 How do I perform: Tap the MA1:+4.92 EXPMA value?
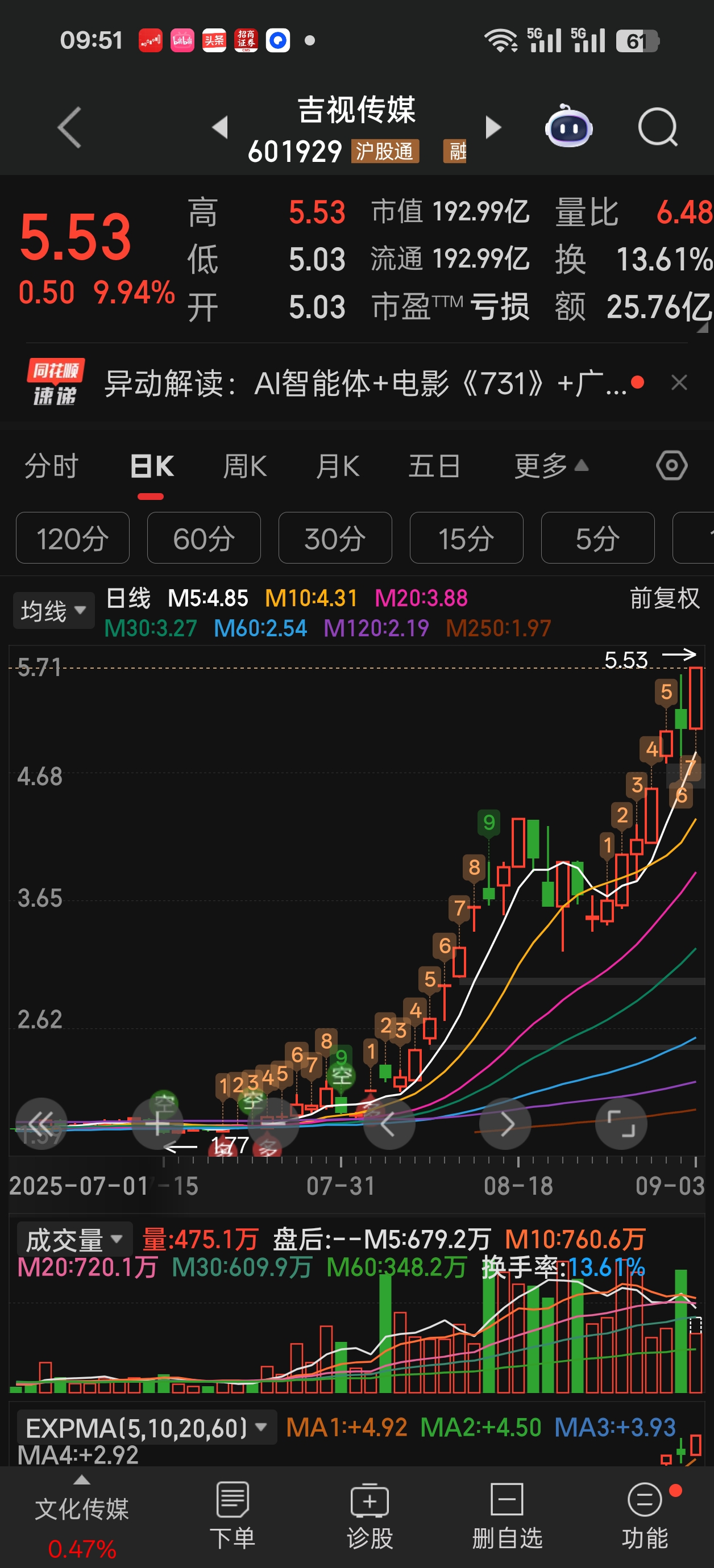click(x=347, y=1427)
